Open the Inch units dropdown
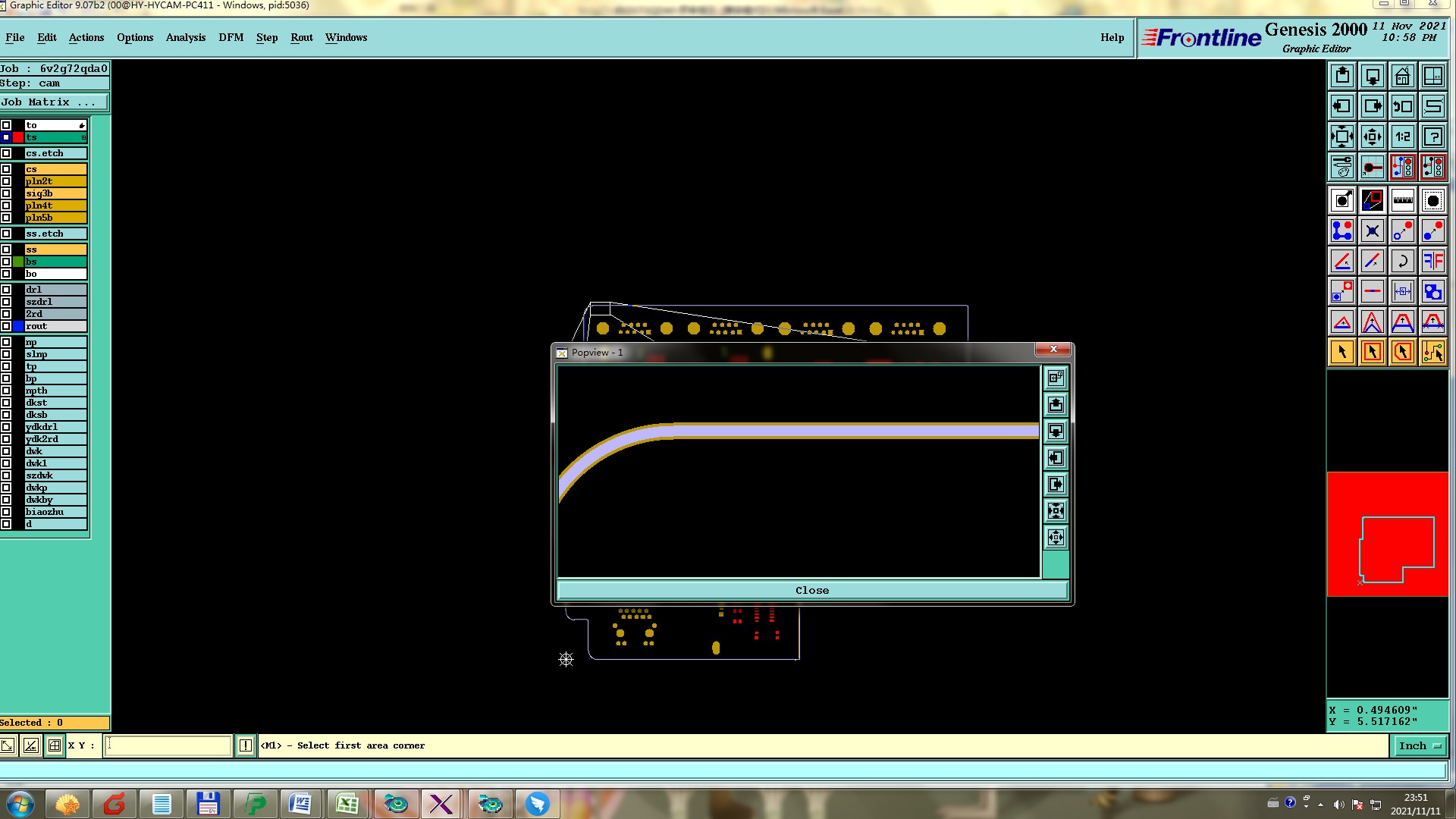The height and width of the screenshot is (819, 1456). coord(1419,746)
